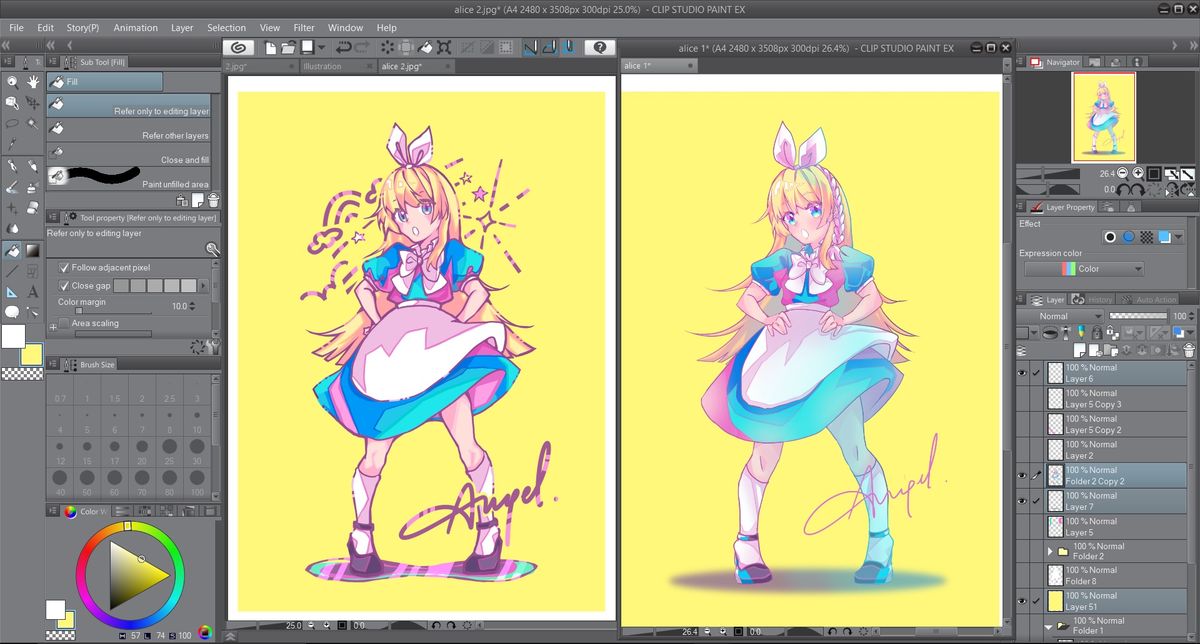1200x644 pixels.
Task: Select the Gradient tool
Action: pos(33,250)
